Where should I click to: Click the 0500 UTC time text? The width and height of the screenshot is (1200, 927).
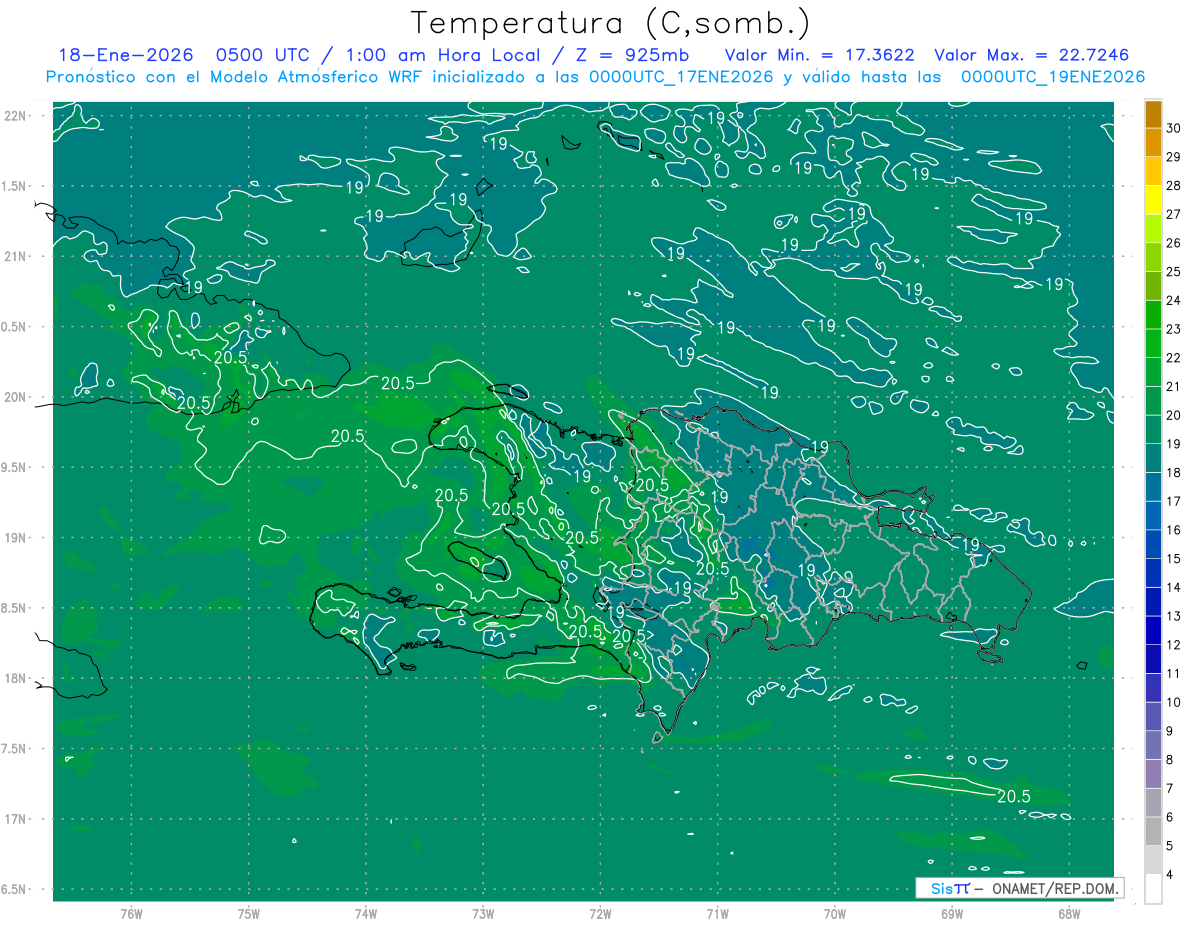(x=262, y=55)
